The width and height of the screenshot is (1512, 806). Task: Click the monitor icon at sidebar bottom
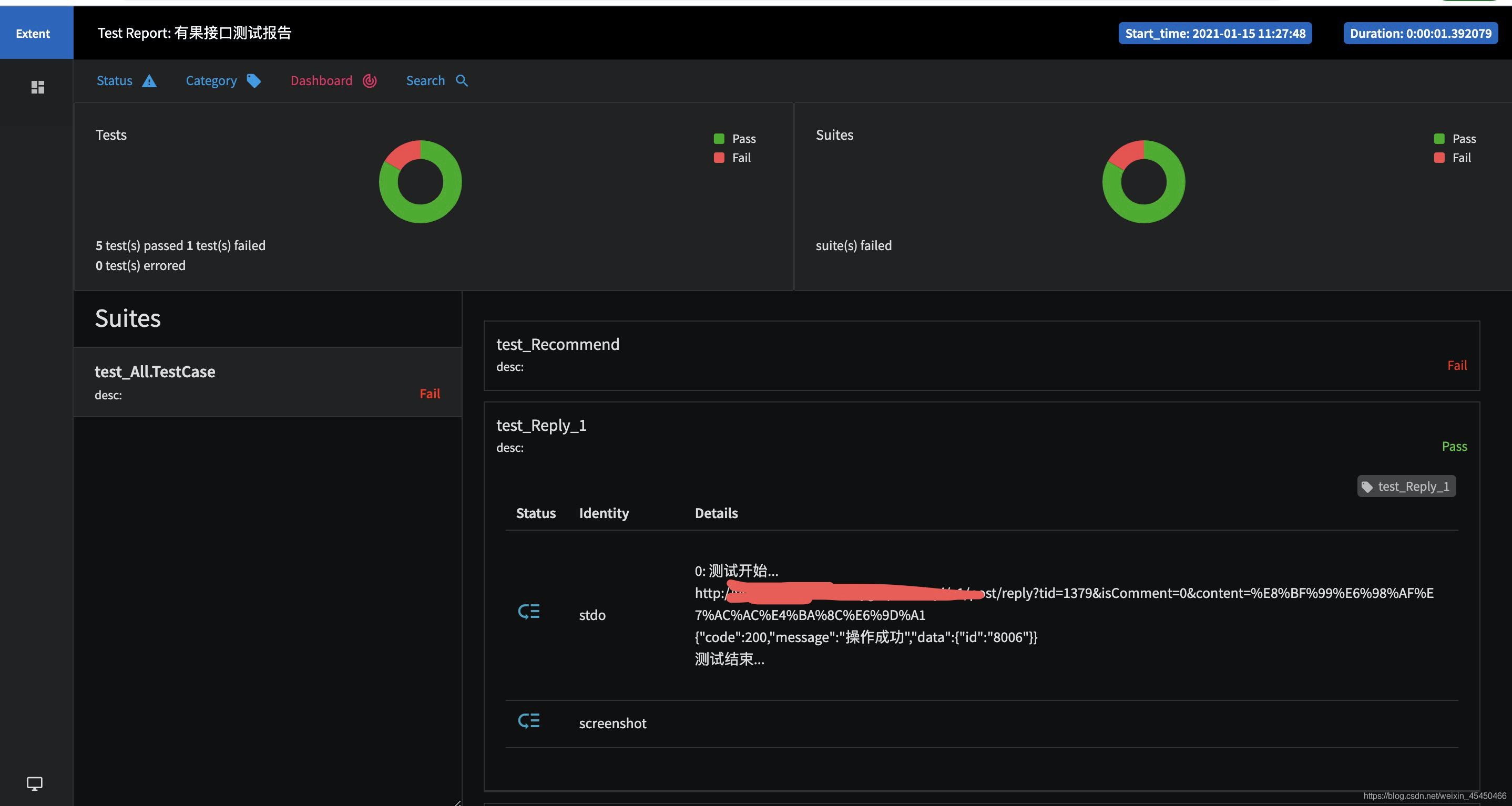(35, 784)
